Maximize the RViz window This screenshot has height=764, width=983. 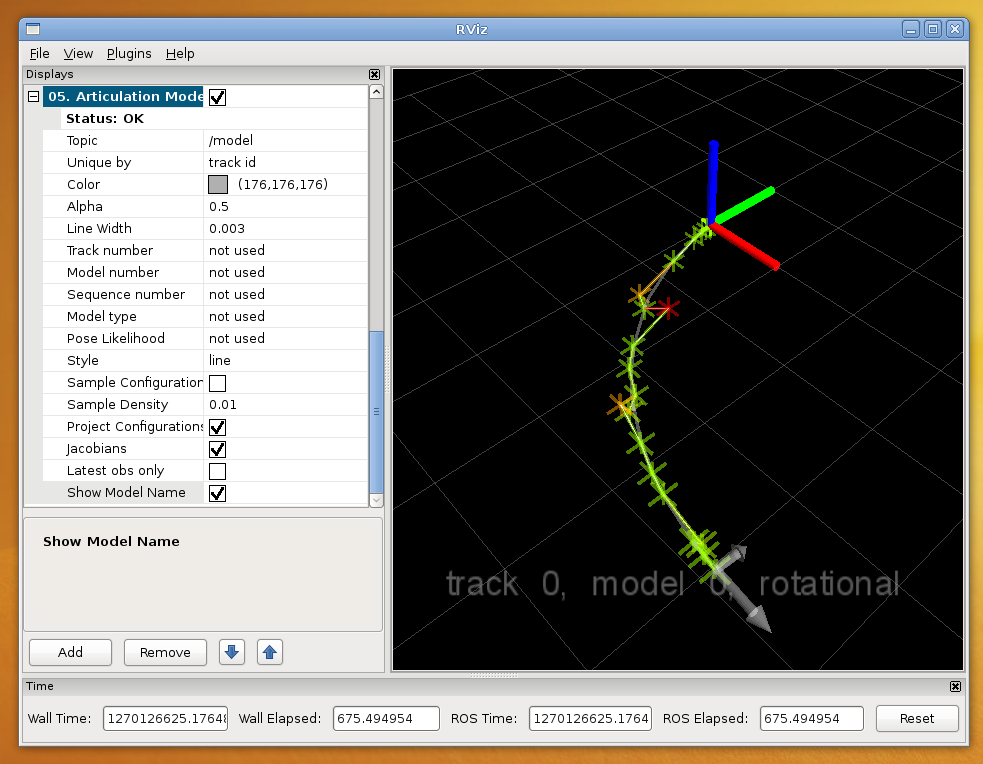(933, 29)
